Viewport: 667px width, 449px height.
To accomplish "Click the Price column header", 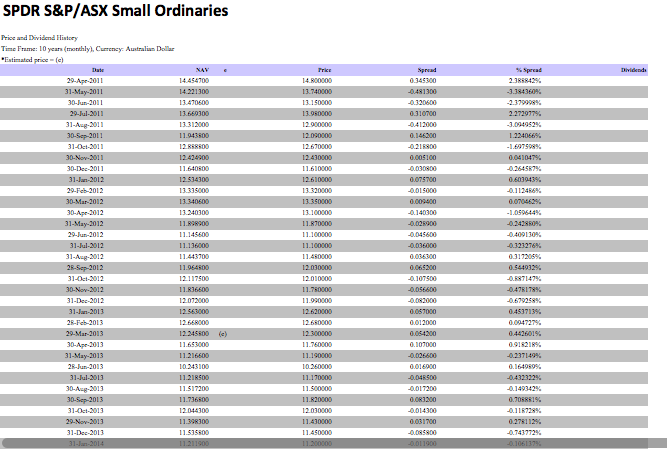I will click(x=325, y=70).
